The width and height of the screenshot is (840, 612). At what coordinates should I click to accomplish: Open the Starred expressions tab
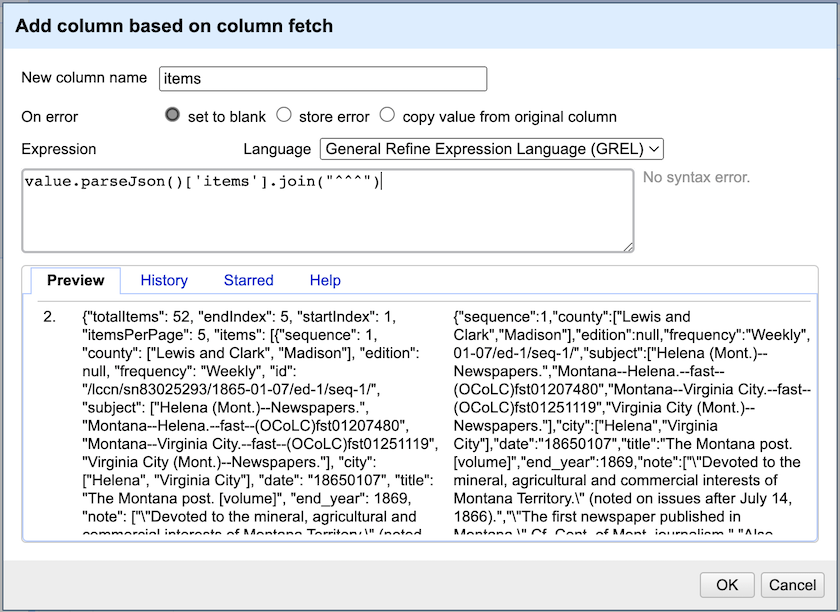pyautogui.click(x=248, y=280)
